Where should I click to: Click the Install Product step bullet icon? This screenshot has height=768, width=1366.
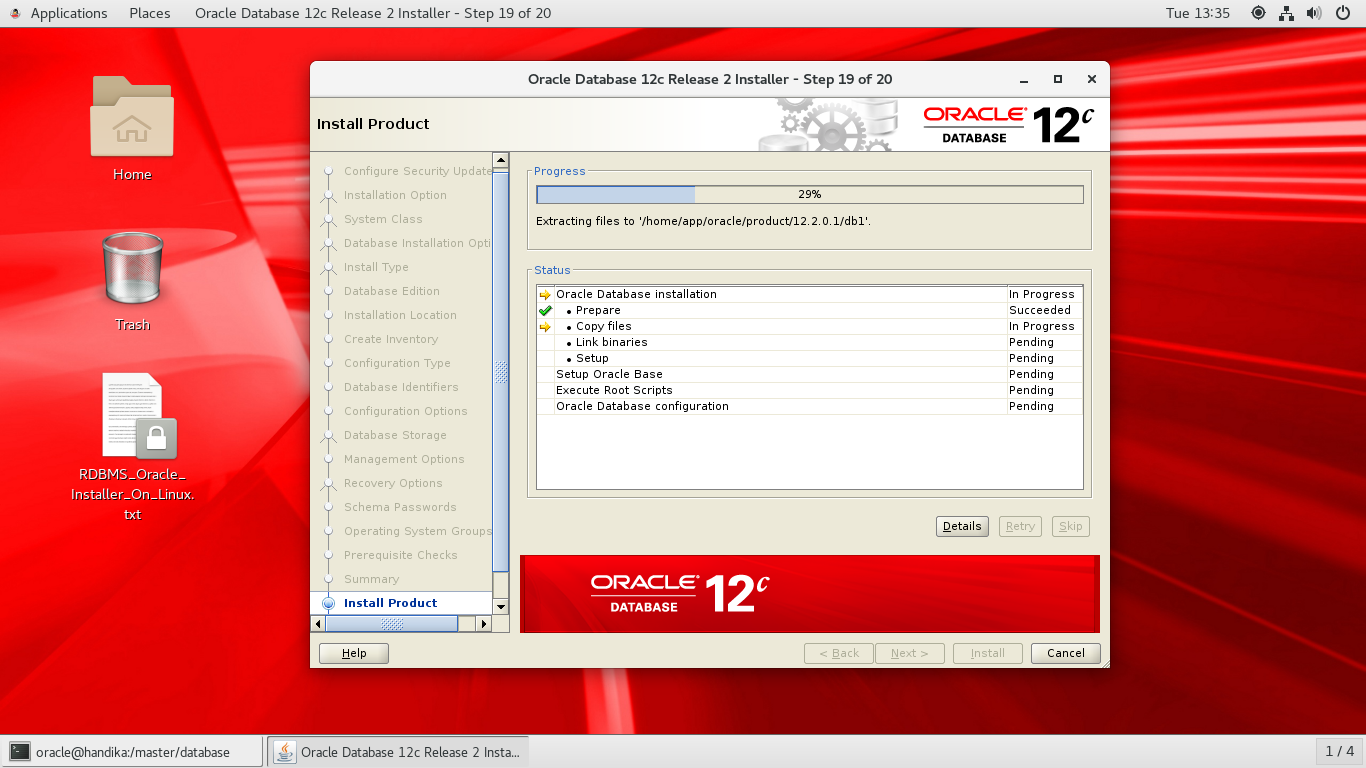328,603
